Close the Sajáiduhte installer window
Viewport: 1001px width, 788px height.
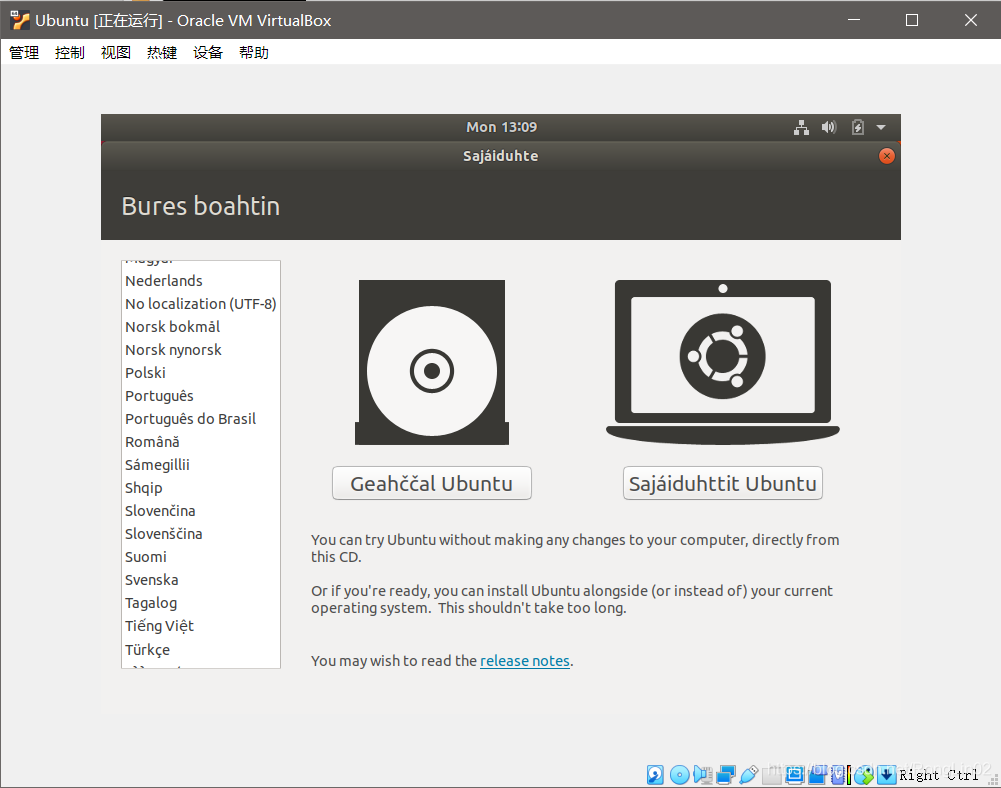887,156
